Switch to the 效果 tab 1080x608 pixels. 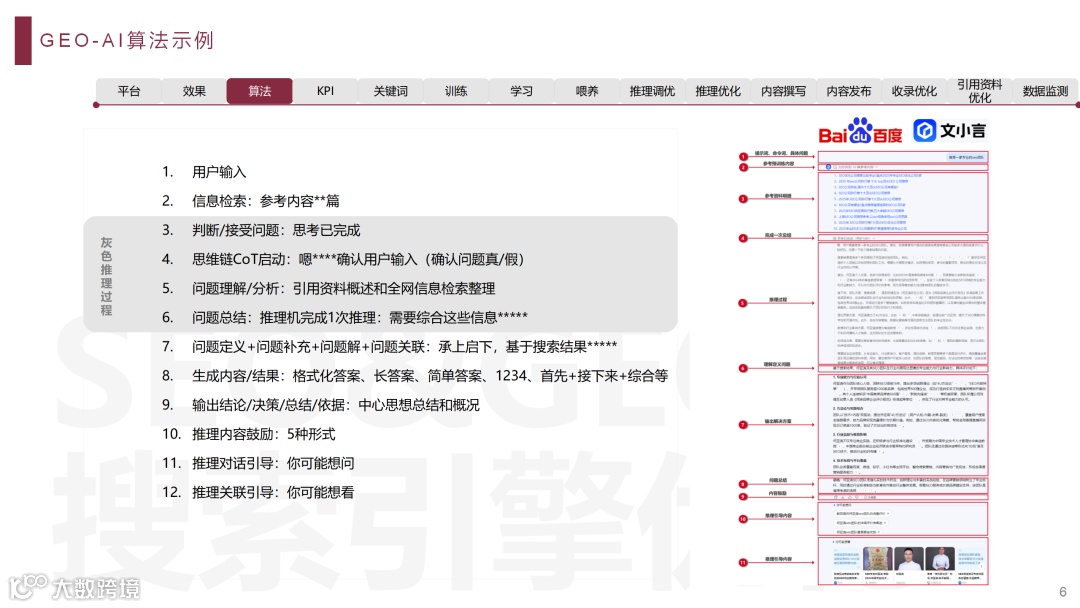194,91
